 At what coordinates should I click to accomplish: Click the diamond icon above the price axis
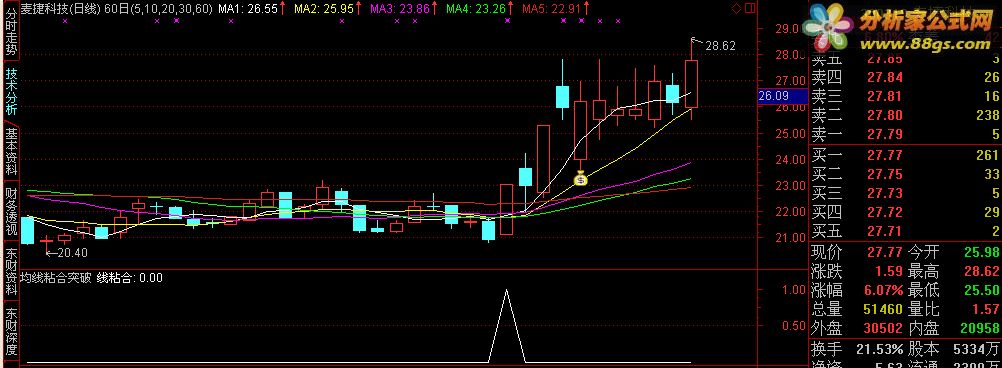tap(736, 9)
